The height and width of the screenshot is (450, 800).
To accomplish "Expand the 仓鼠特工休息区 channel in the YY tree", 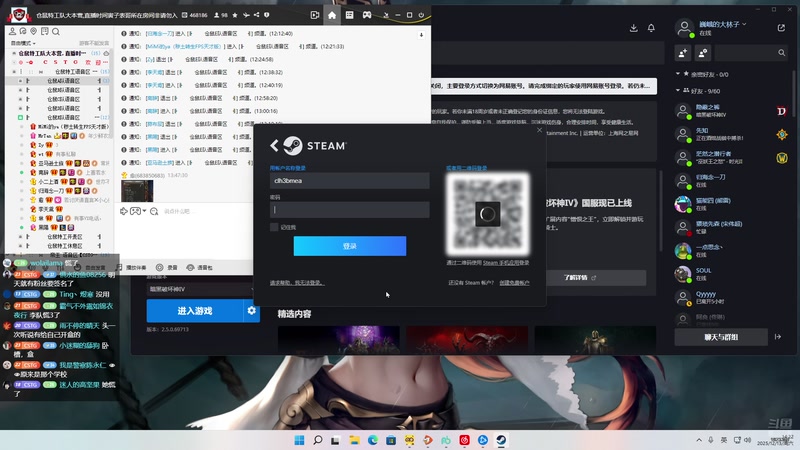I will [20, 246].
